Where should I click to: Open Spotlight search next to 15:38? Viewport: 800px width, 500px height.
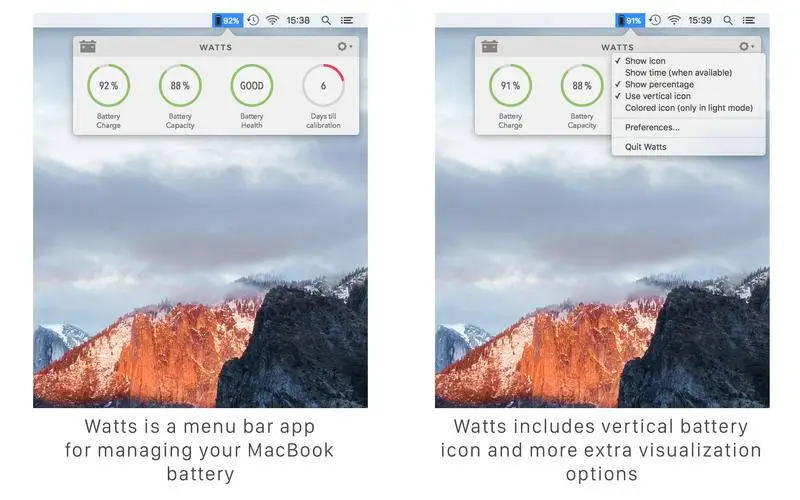pyautogui.click(x=326, y=20)
